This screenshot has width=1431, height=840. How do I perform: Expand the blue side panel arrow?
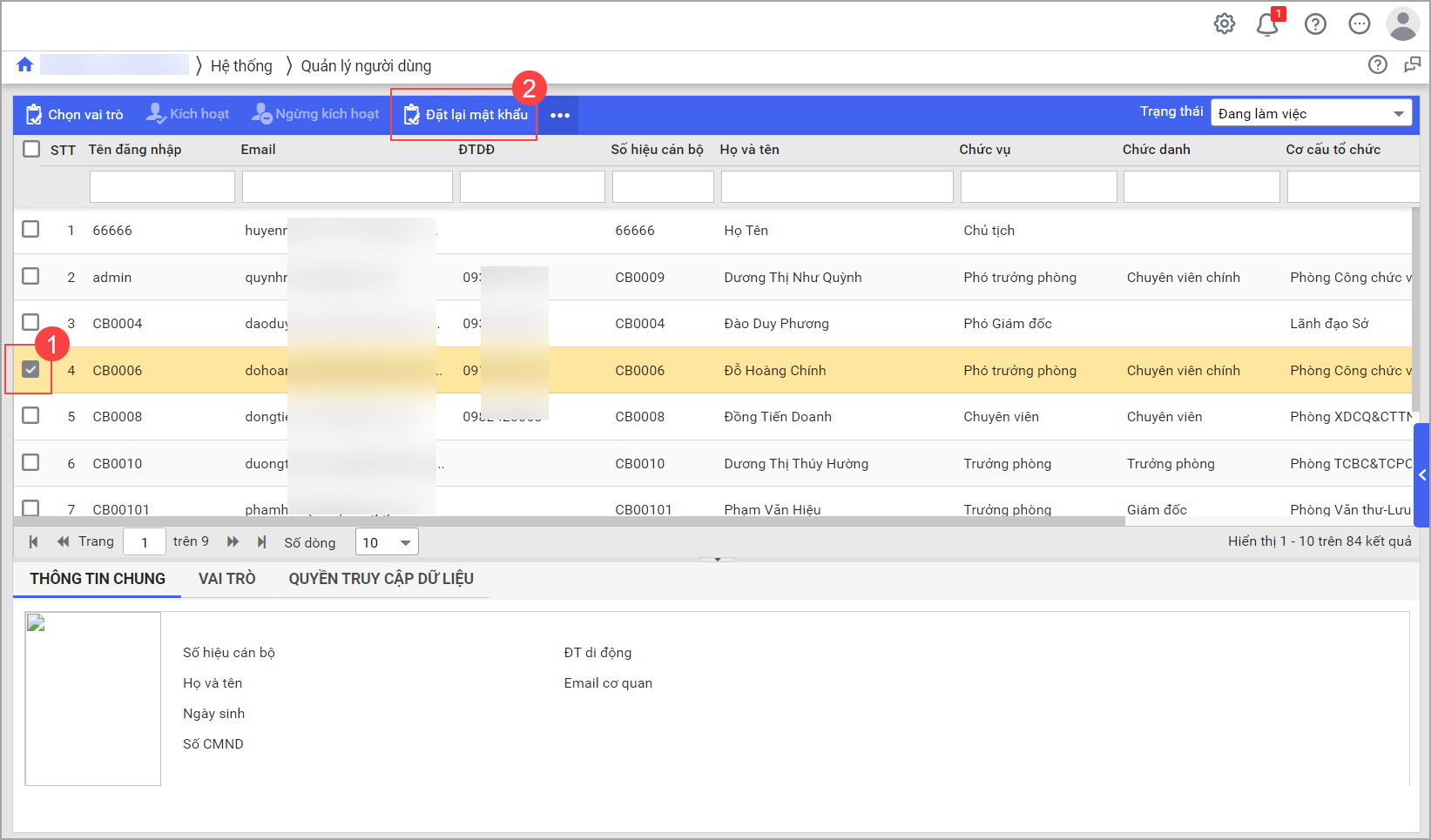point(1422,475)
